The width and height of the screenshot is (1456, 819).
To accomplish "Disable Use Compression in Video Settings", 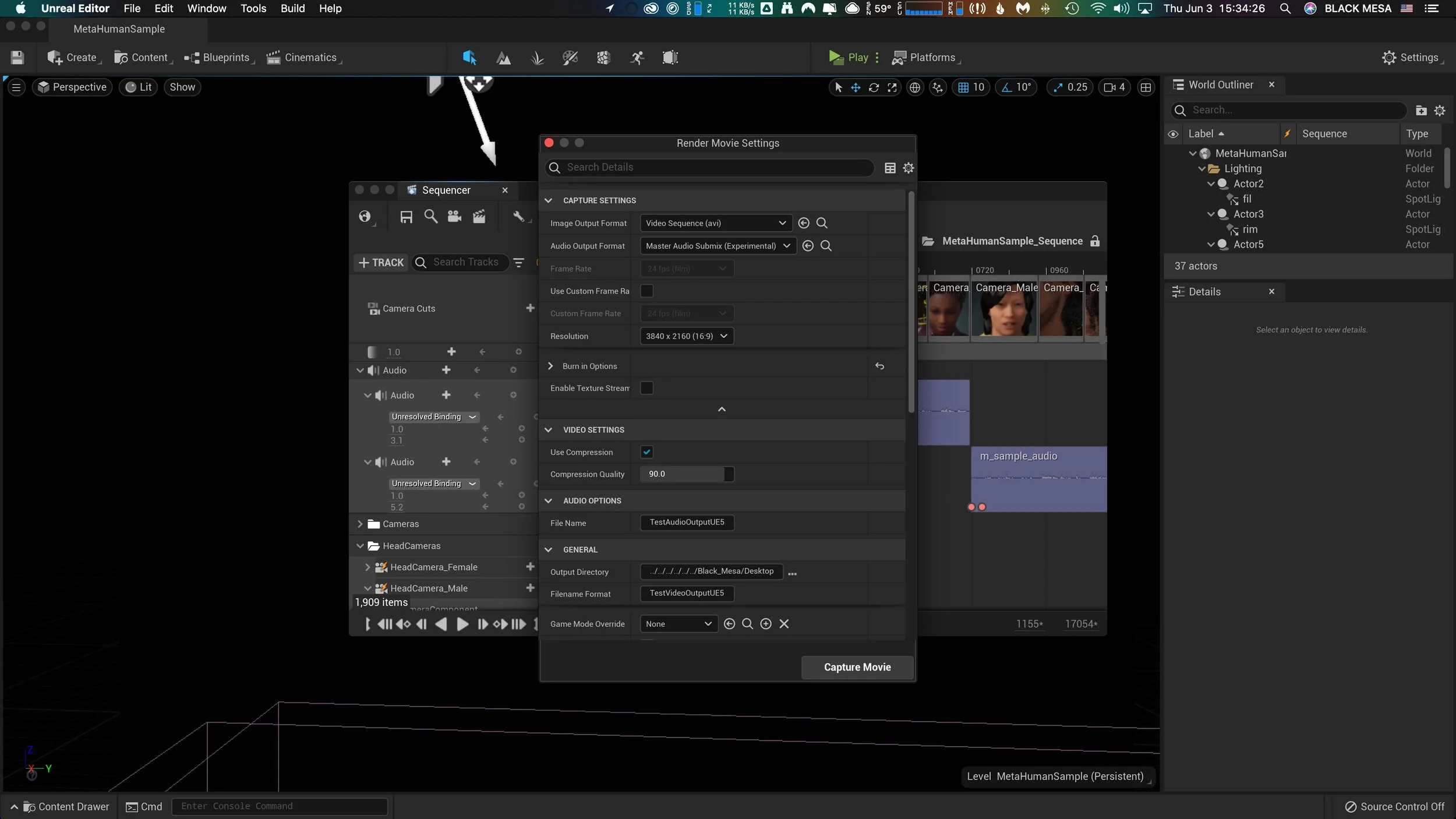I will [646, 451].
